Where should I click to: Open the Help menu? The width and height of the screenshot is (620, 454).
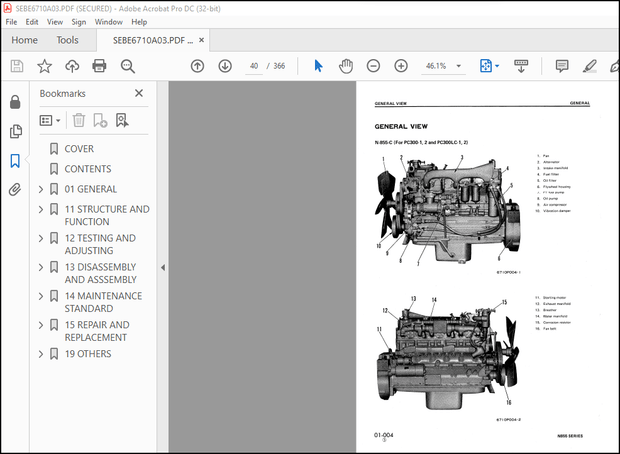click(x=139, y=22)
